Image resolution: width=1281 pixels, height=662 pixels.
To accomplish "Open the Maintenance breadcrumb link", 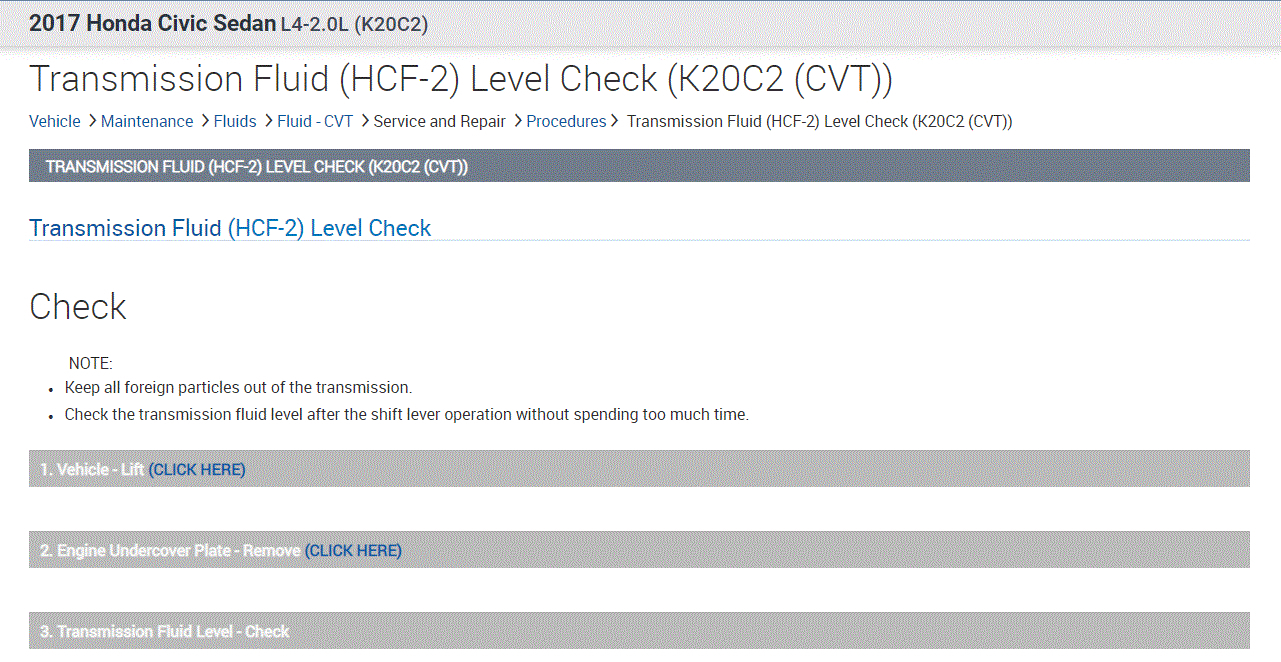I will pos(147,121).
